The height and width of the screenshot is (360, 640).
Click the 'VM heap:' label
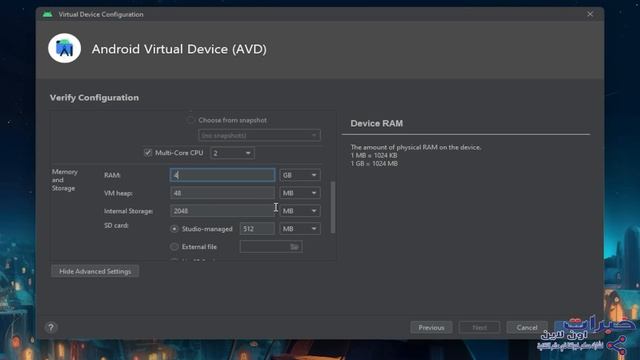click(118, 193)
